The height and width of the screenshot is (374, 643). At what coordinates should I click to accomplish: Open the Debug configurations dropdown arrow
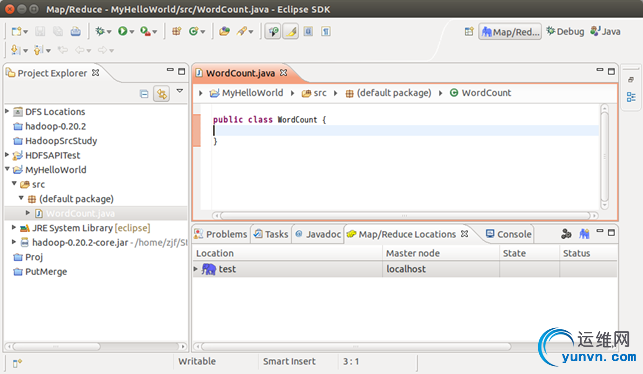[x=109, y=32]
